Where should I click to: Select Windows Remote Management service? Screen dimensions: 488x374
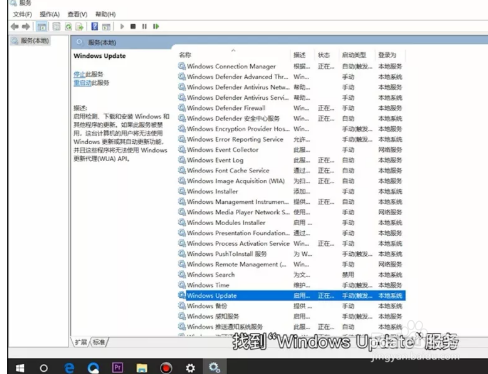[x=291, y=264]
